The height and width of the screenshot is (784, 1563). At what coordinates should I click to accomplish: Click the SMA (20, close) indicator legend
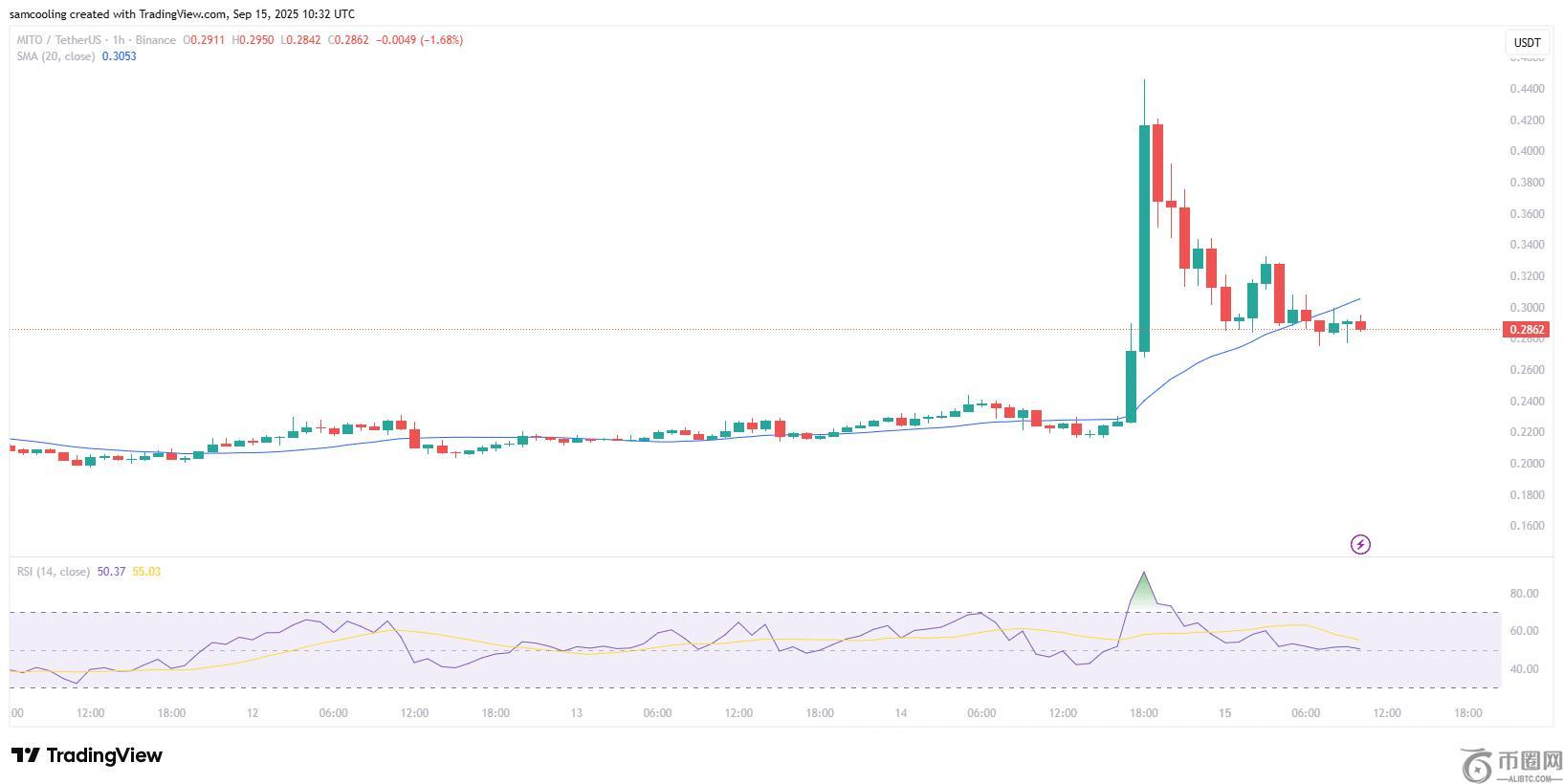click(x=55, y=56)
